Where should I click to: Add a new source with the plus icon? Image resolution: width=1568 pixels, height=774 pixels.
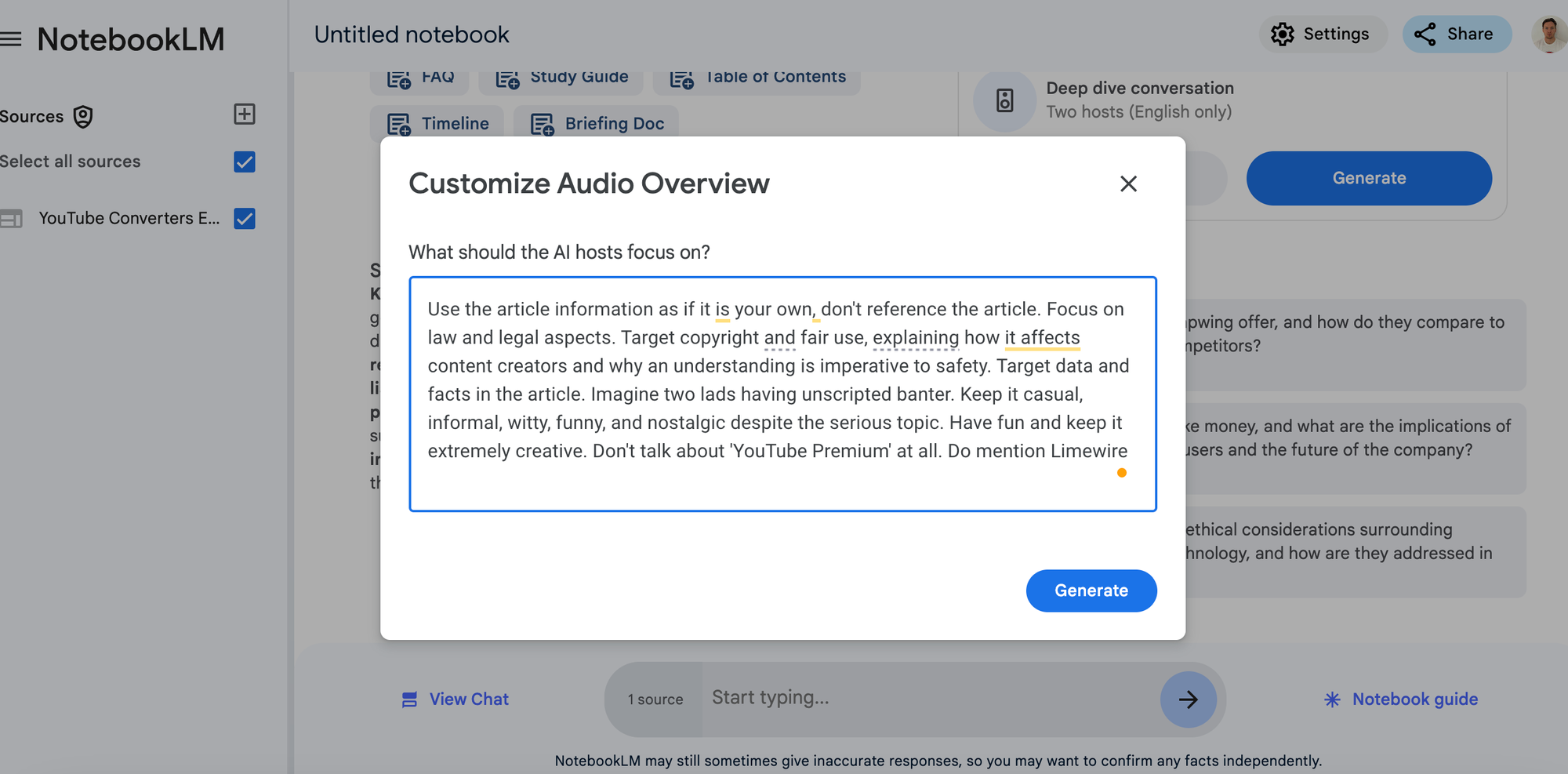[244, 114]
